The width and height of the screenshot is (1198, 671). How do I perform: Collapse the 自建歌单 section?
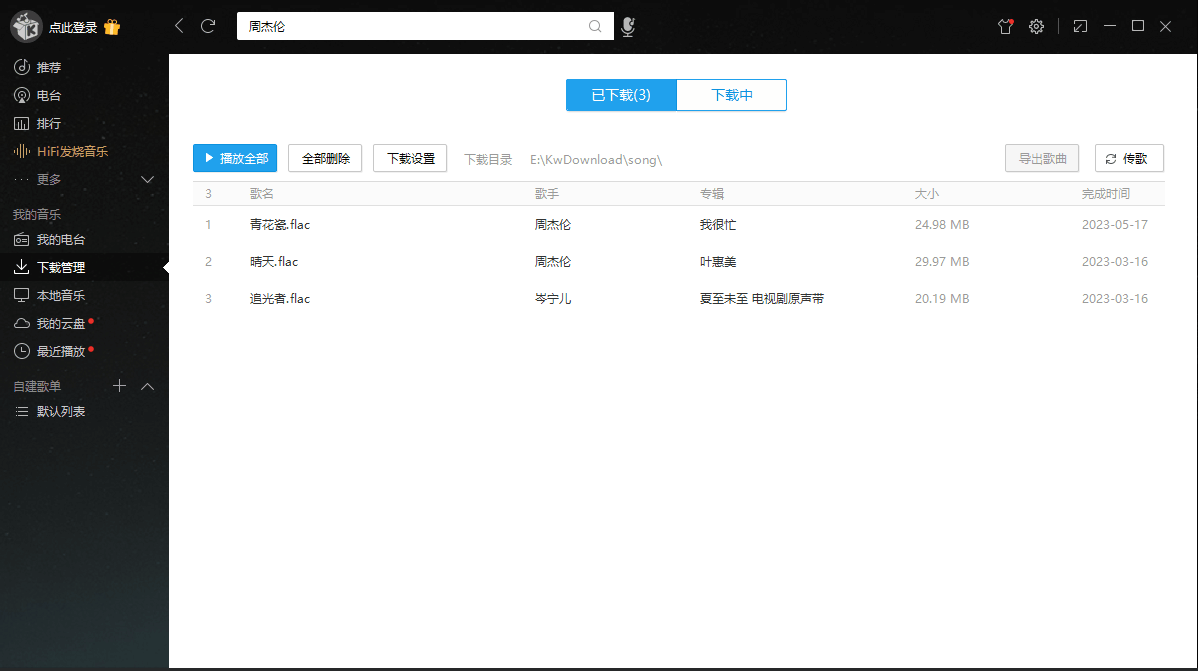[148, 386]
